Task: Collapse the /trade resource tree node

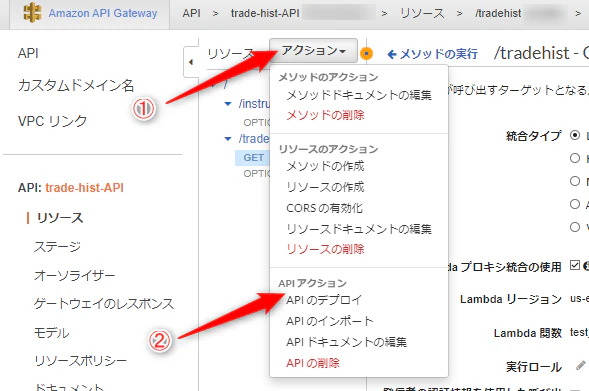Action: [x=228, y=139]
